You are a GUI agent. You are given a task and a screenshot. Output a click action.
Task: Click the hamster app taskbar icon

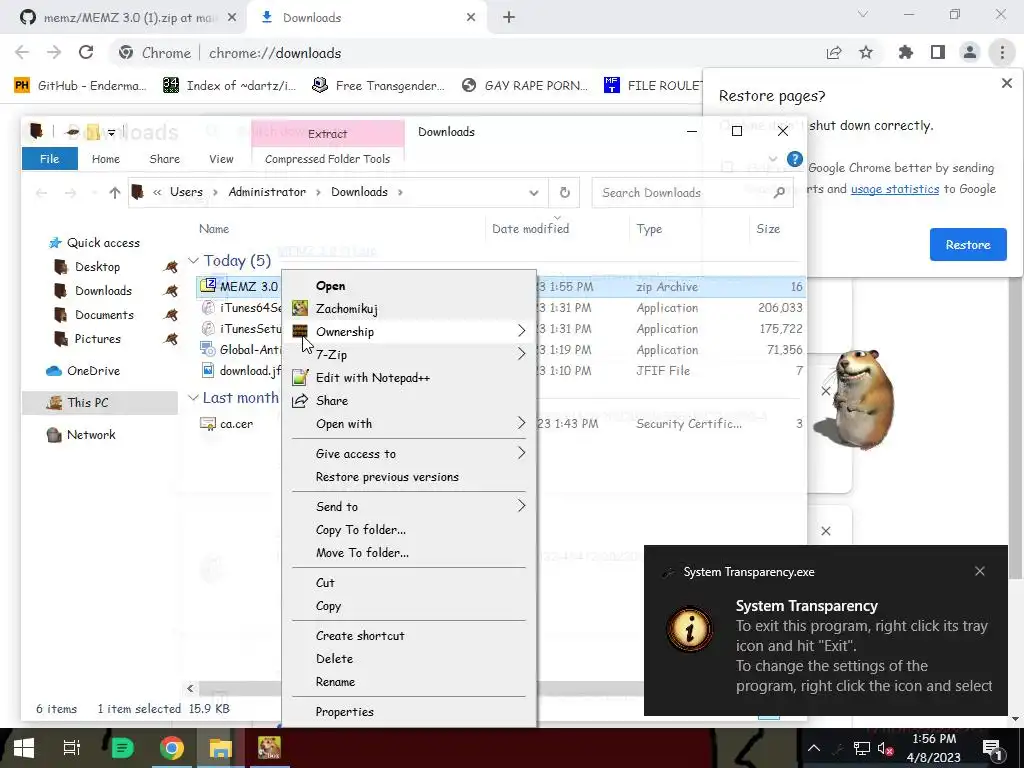[x=269, y=748]
